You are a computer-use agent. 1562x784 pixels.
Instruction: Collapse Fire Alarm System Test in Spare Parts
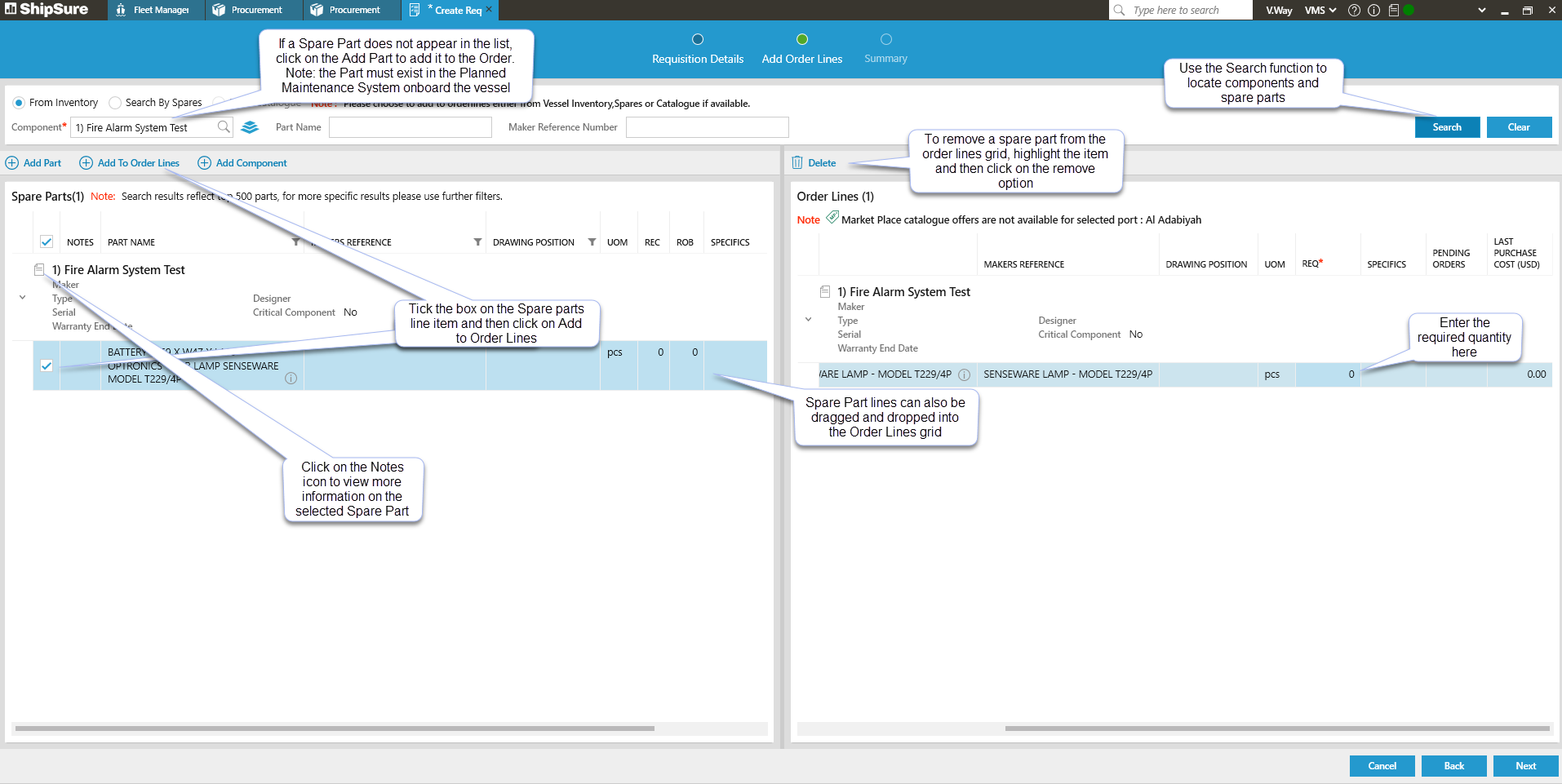[x=22, y=298]
